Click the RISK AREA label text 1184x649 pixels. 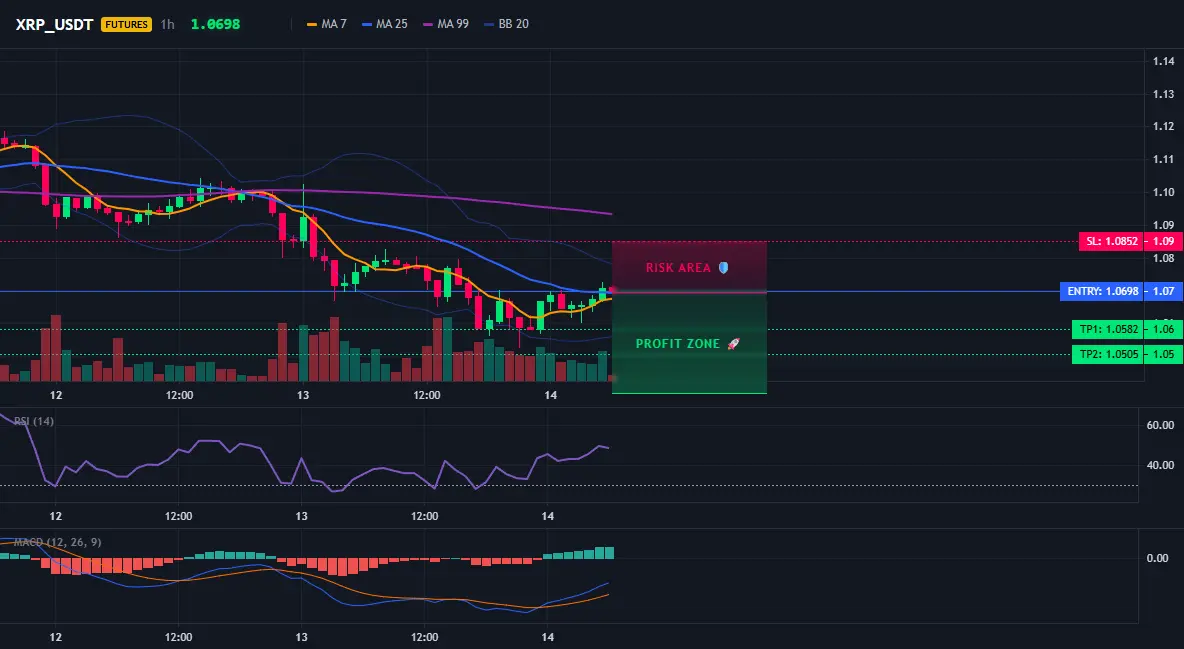click(x=678, y=267)
